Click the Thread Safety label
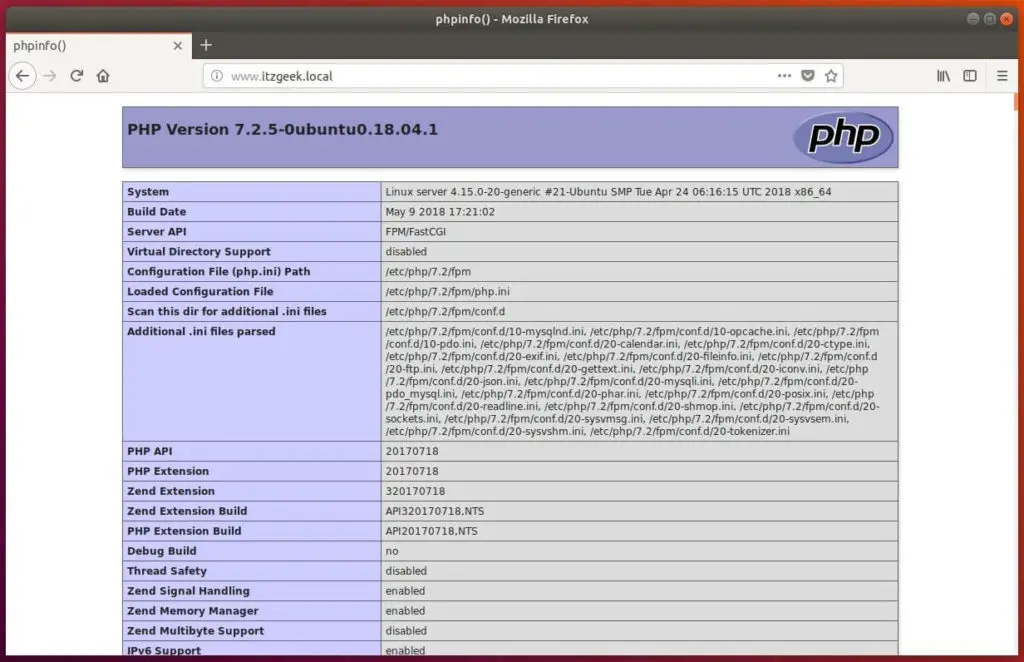The height and width of the screenshot is (662, 1024). pyautogui.click(x=167, y=571)
